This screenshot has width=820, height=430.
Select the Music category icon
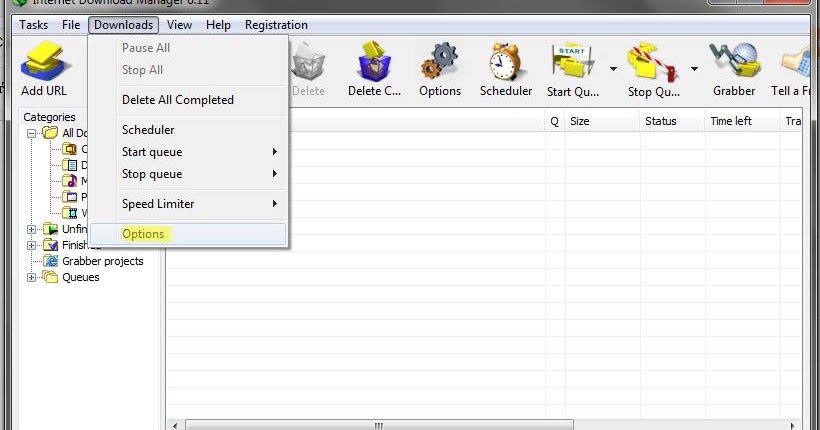[70, 181]
